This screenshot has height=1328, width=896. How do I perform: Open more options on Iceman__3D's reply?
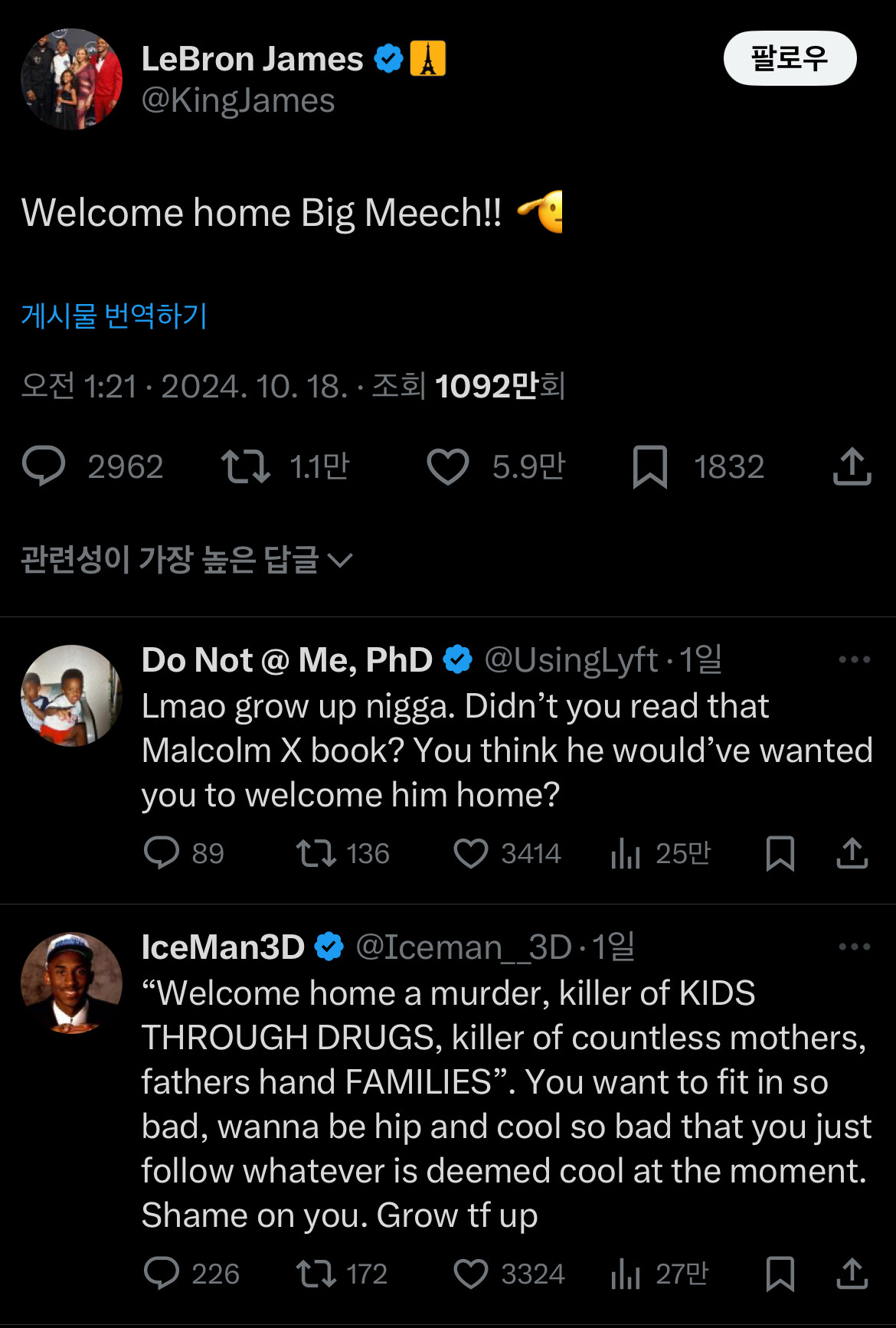(854, 947)
